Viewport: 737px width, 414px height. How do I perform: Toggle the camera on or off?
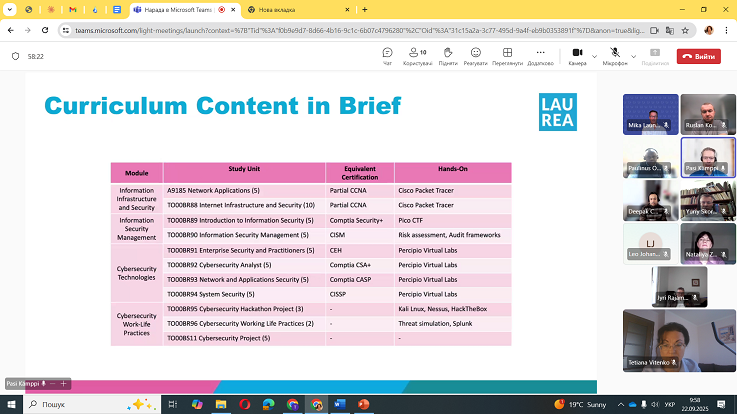click(x=577, y=53)
